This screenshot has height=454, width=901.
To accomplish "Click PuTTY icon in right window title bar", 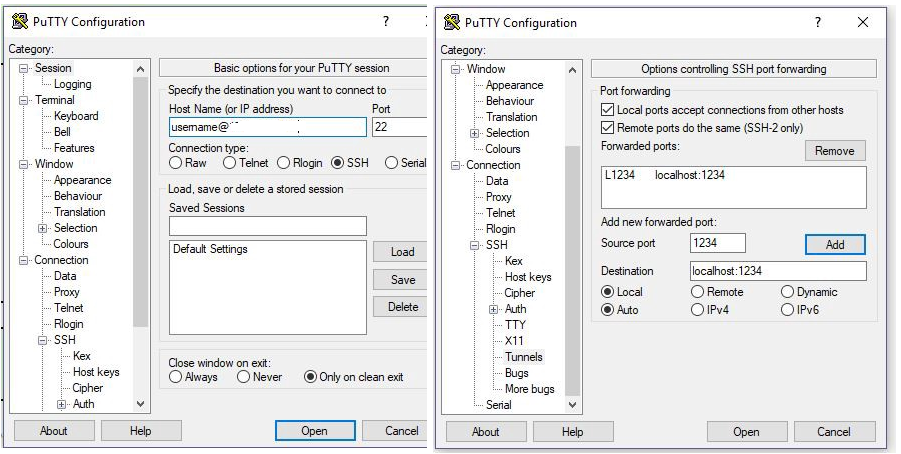I will [x=452, y=22].
